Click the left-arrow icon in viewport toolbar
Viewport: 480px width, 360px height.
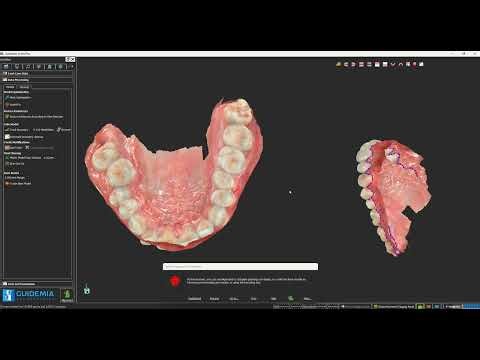point(346,64)
